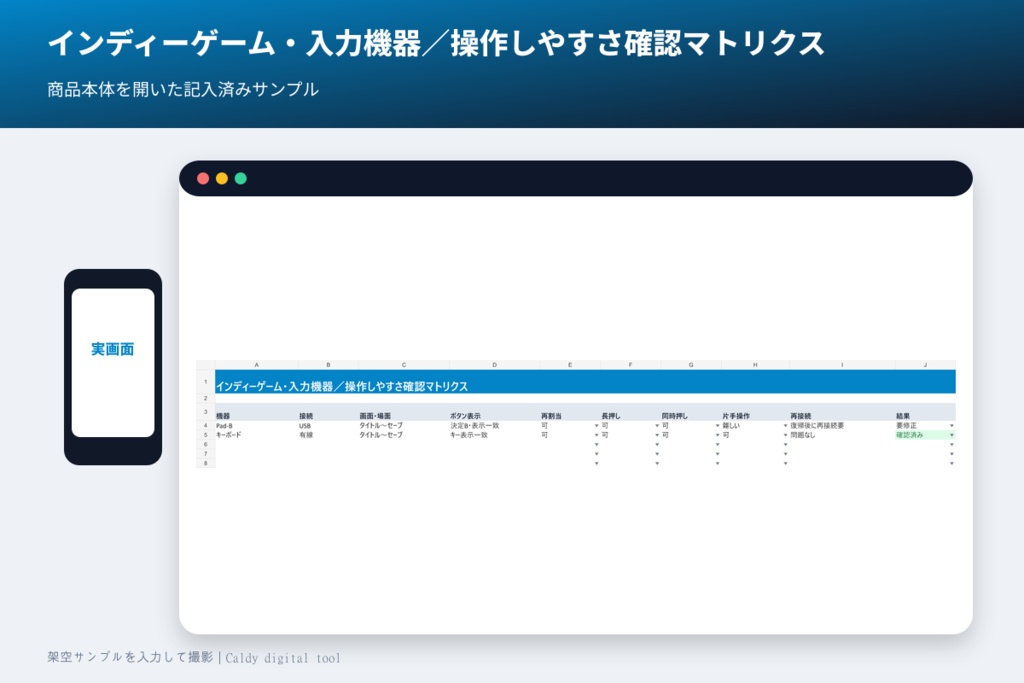Select the 要修正 result cell

925,426
